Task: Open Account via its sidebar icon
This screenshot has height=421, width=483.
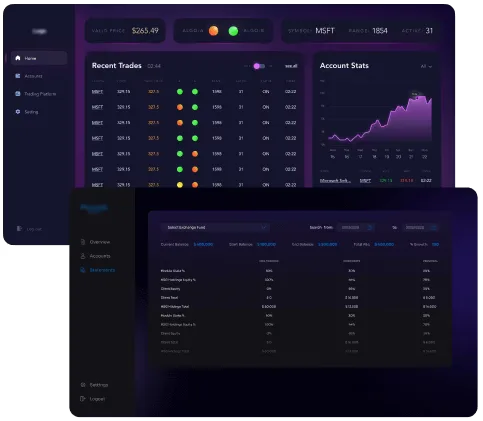Action: (x=18, y=76)
